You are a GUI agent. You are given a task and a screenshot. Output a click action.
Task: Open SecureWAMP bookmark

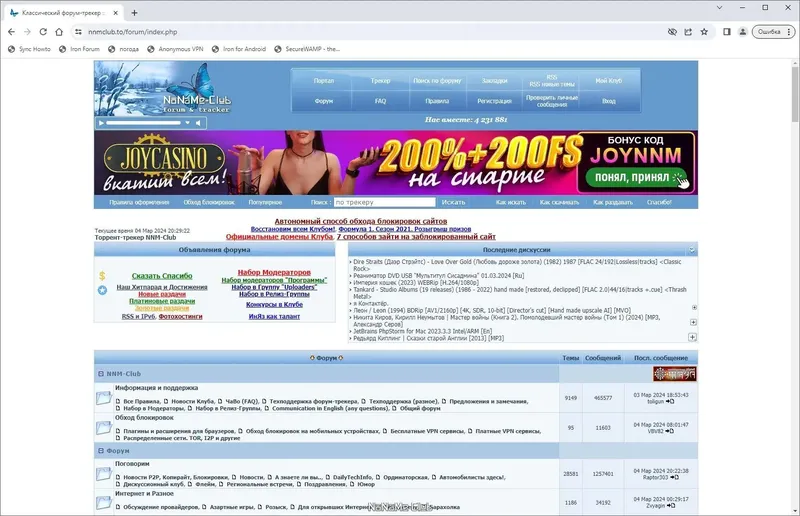(307, 49)
